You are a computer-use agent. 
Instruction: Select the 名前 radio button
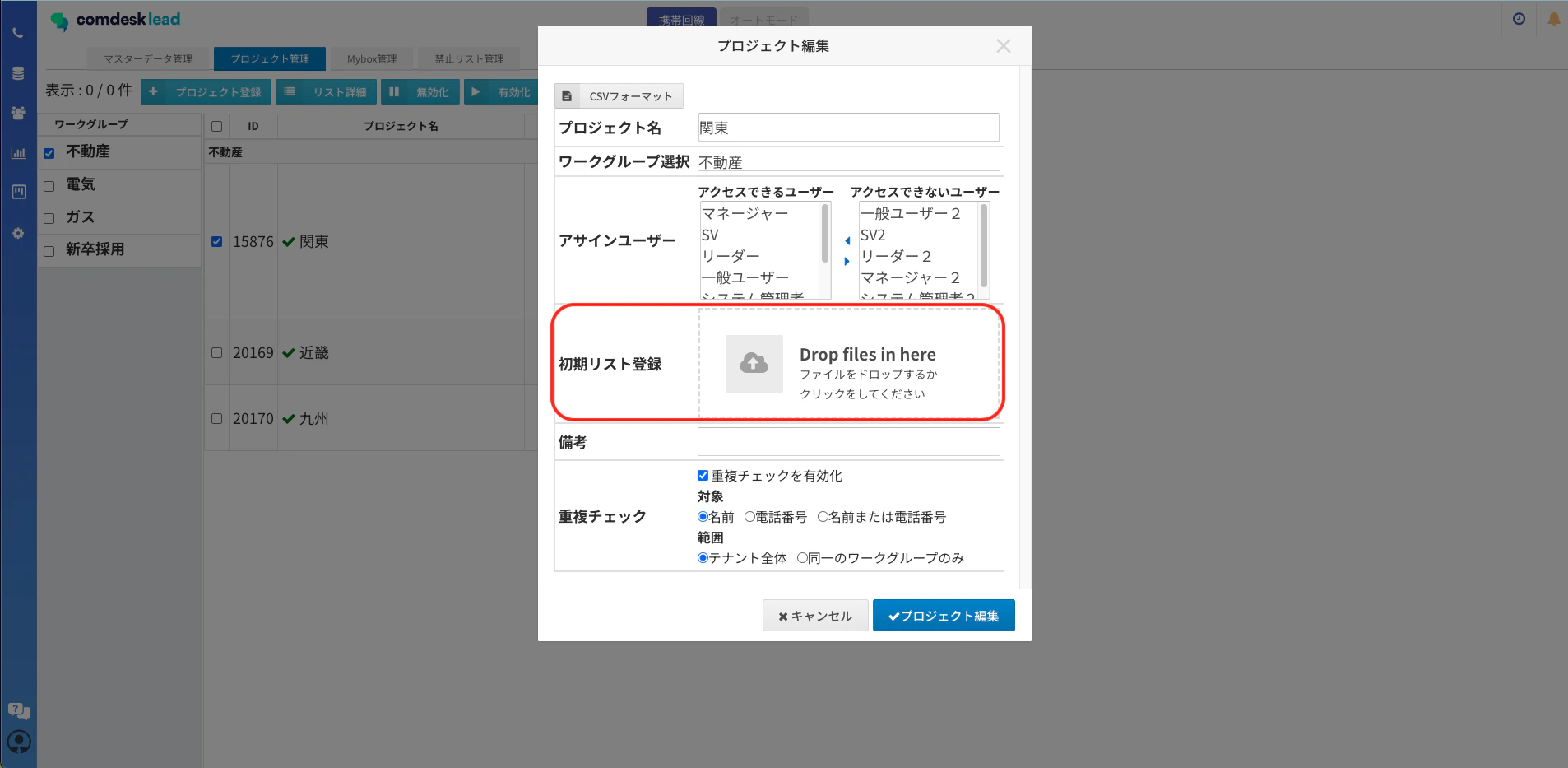[703, 517]
